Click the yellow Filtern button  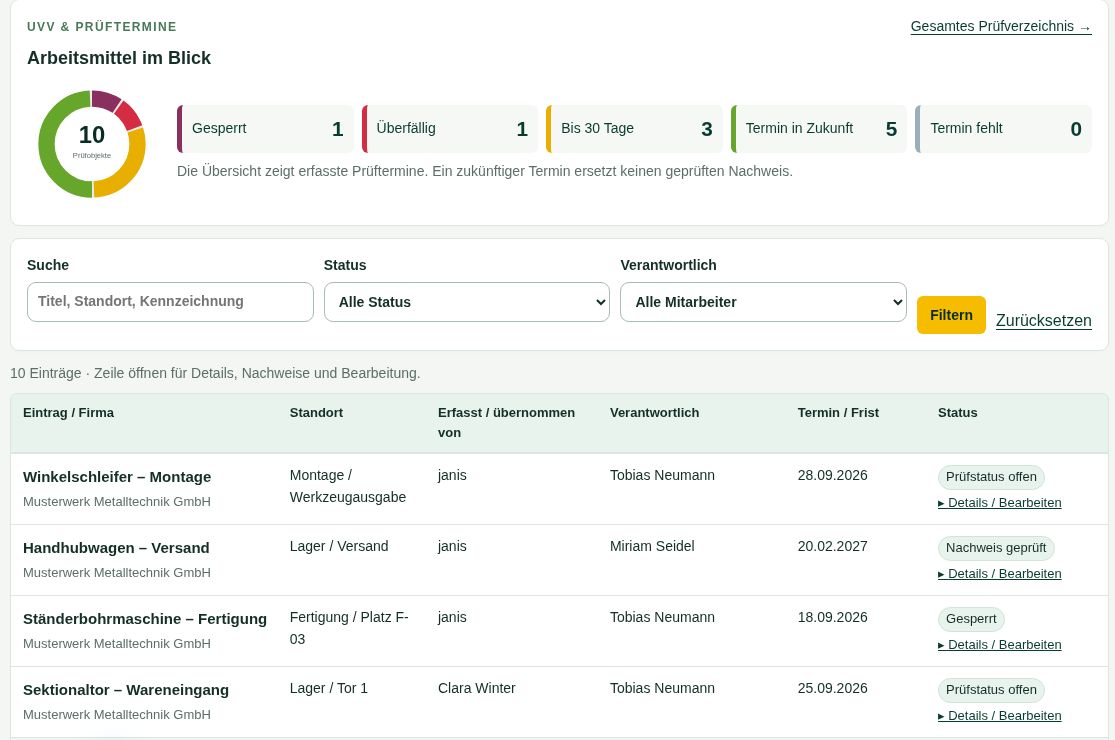coord(951,315)
